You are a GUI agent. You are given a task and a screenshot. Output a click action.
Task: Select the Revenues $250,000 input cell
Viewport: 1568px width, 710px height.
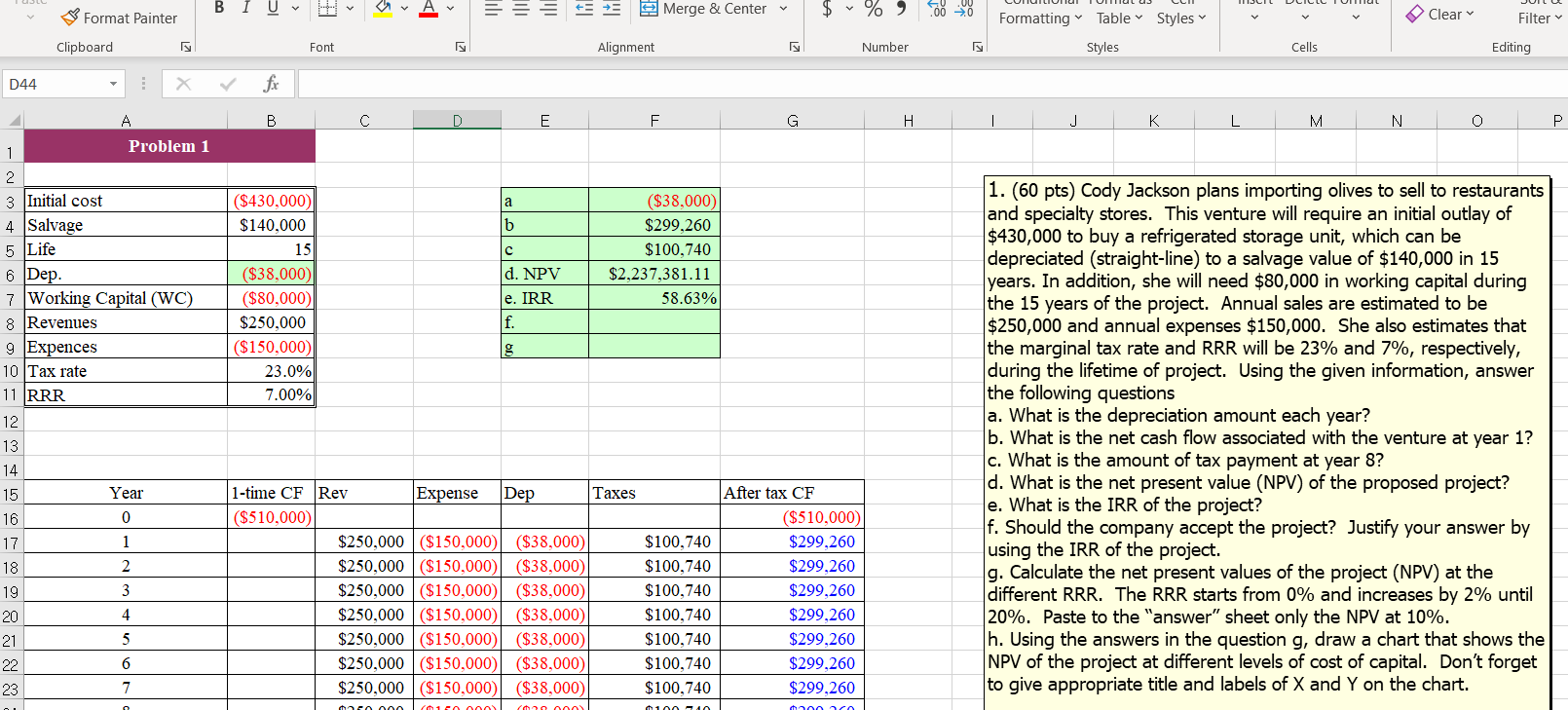271,322
